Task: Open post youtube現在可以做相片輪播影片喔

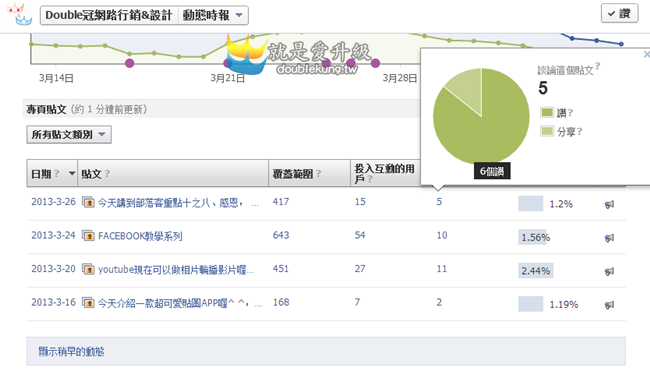Action: tap(176, 270)
